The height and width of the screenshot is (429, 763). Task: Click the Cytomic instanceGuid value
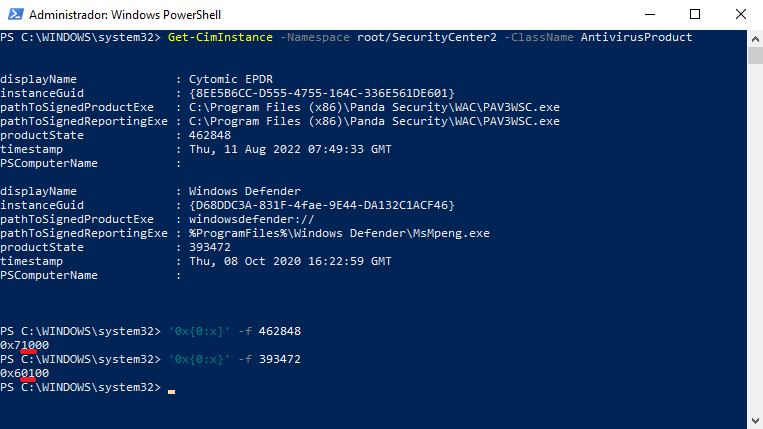pos(321,92)
